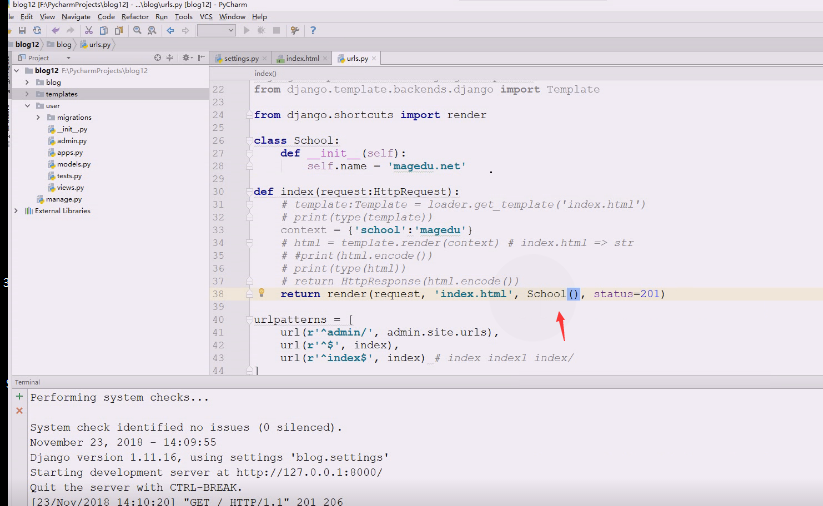
Task: Click urls.py in breadcrumb bar
Action: [x=96, y=45]
